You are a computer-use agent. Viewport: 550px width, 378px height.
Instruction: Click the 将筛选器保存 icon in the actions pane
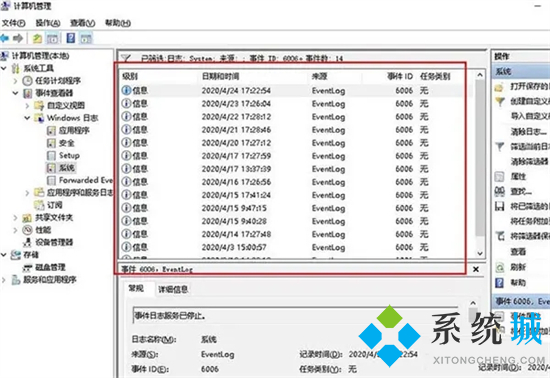[500, 236]
